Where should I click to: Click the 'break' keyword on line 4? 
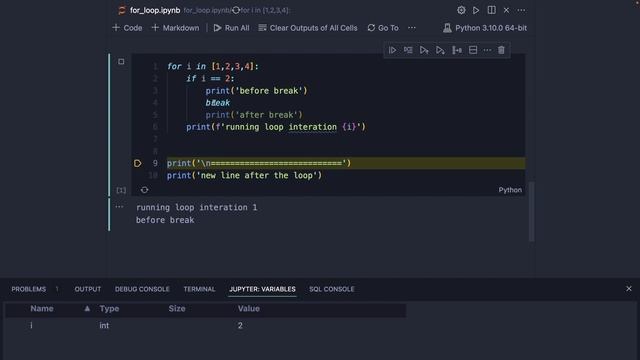pyautogui.click(x=218, y=103)
